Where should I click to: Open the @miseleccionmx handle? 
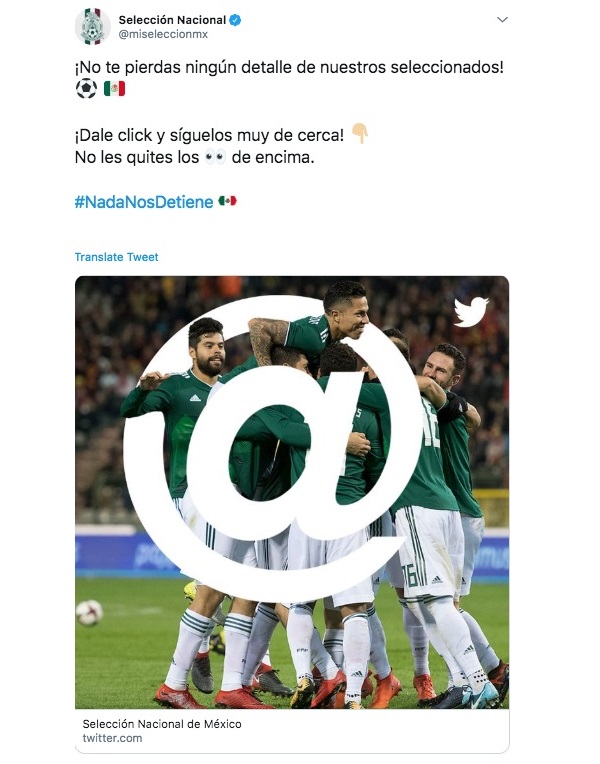pos(163,35)
